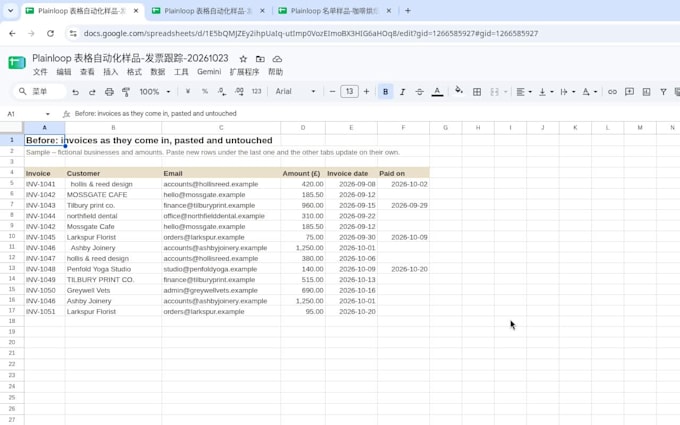The image size is (680, 425).
Task: Open the 格式 menu
Action: coord(134,72)
